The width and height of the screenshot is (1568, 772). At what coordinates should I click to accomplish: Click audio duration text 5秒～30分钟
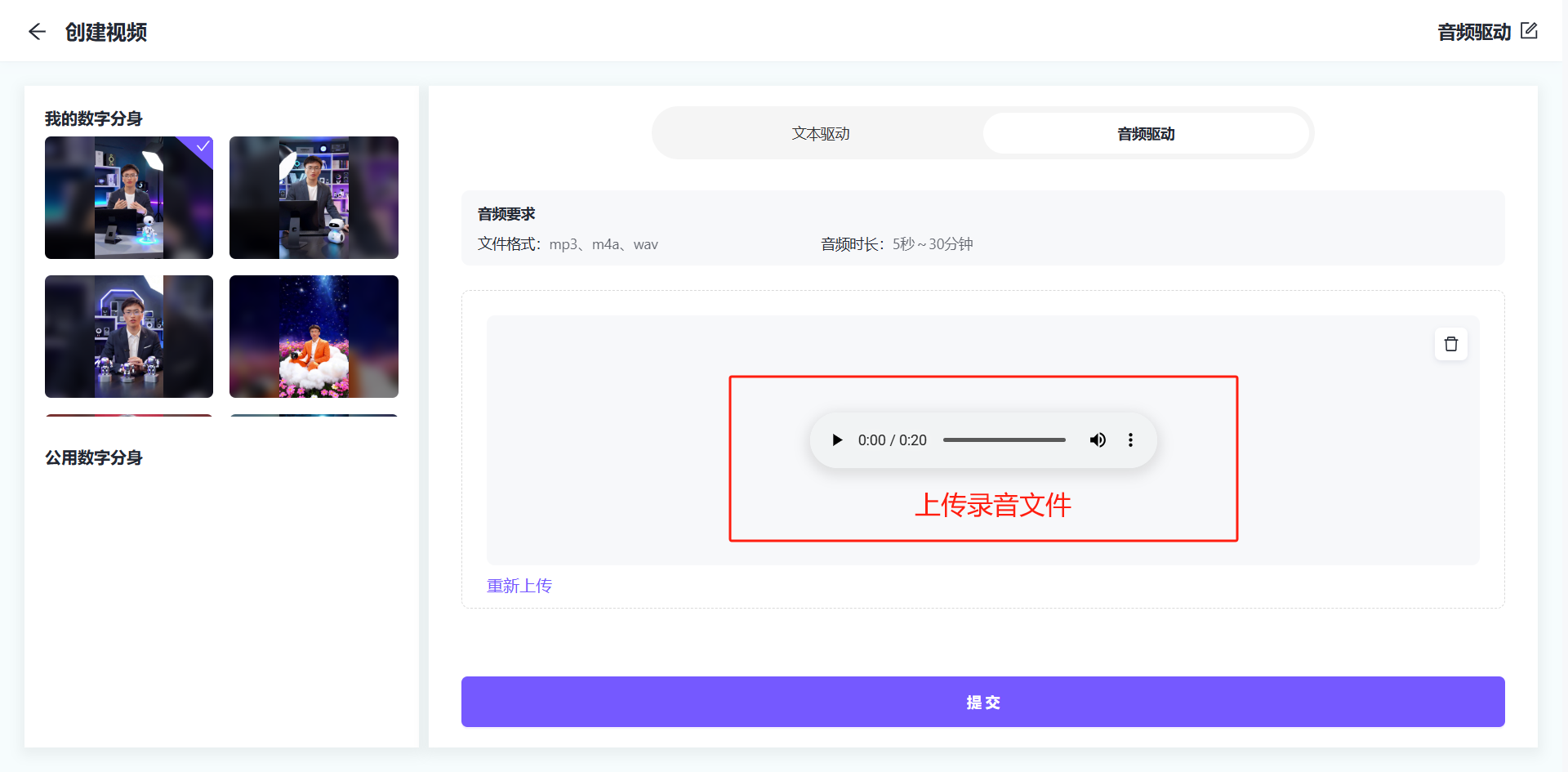click(x=933, y=244)
